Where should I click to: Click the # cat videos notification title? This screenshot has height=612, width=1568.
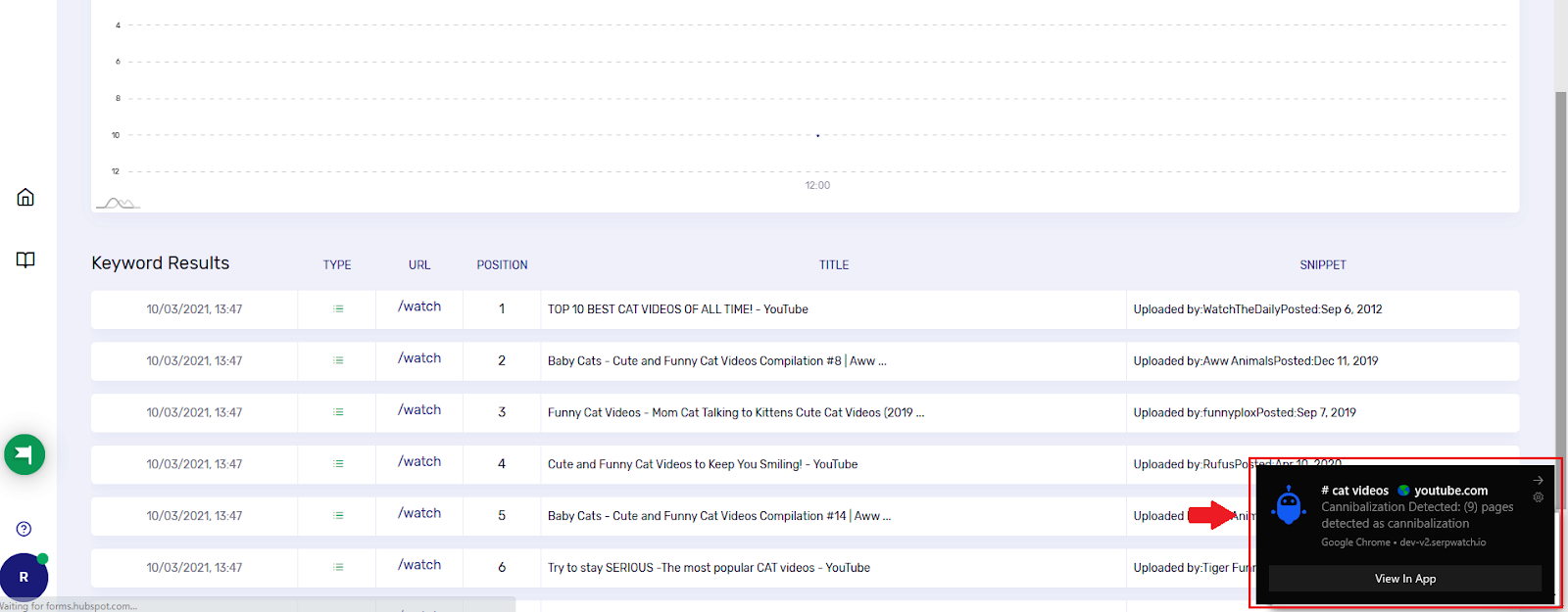pyautogui.click(x=1354, y=491)
